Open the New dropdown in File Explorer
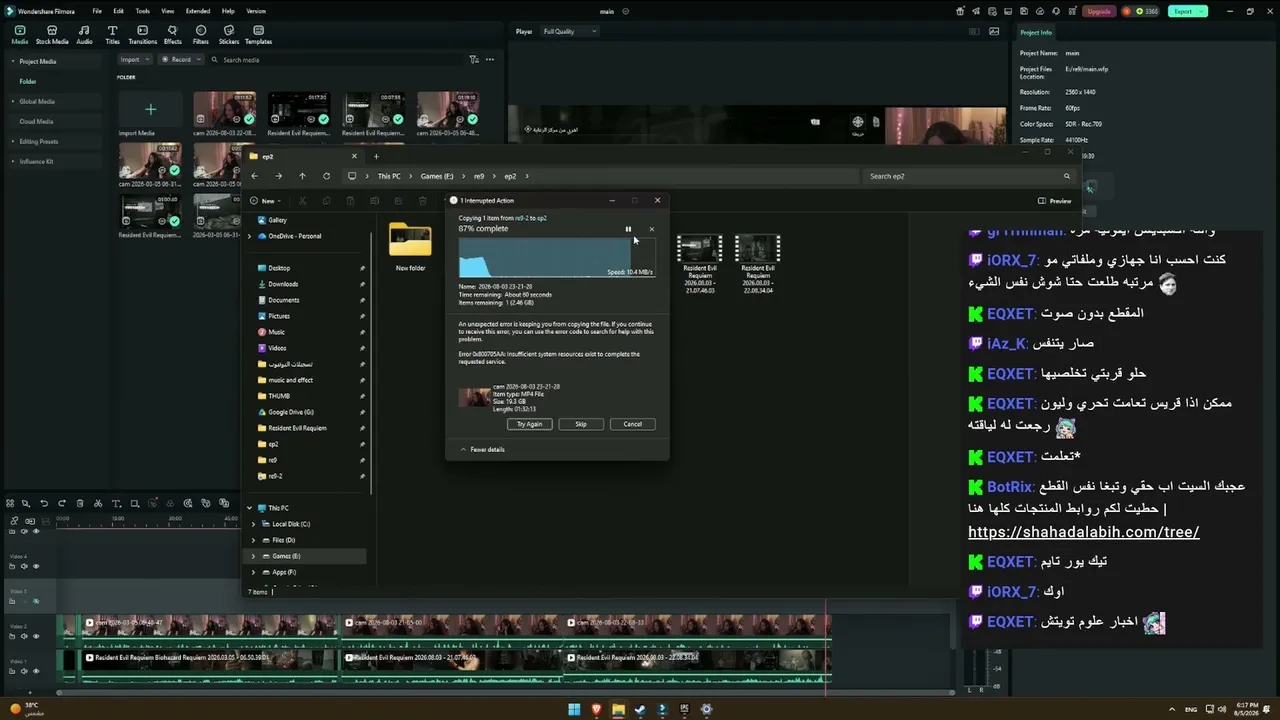1280x720 pixels. 266,201
